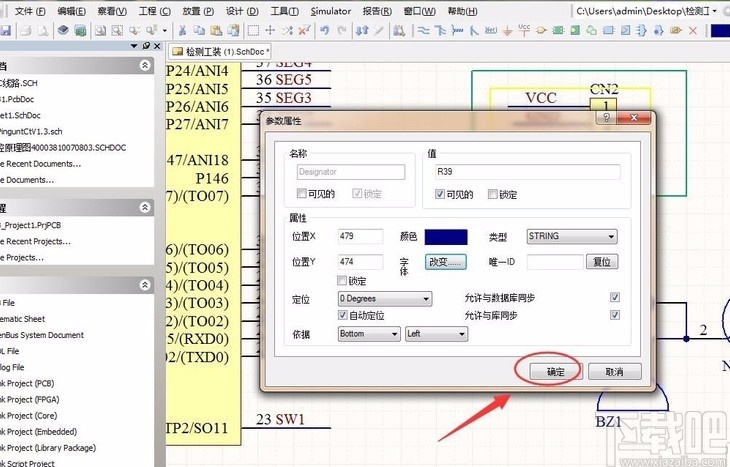Open the side panel's options dropdown arrow
Image resolution: width=730 pixels, height=467 pixels.
pos(134,46)
